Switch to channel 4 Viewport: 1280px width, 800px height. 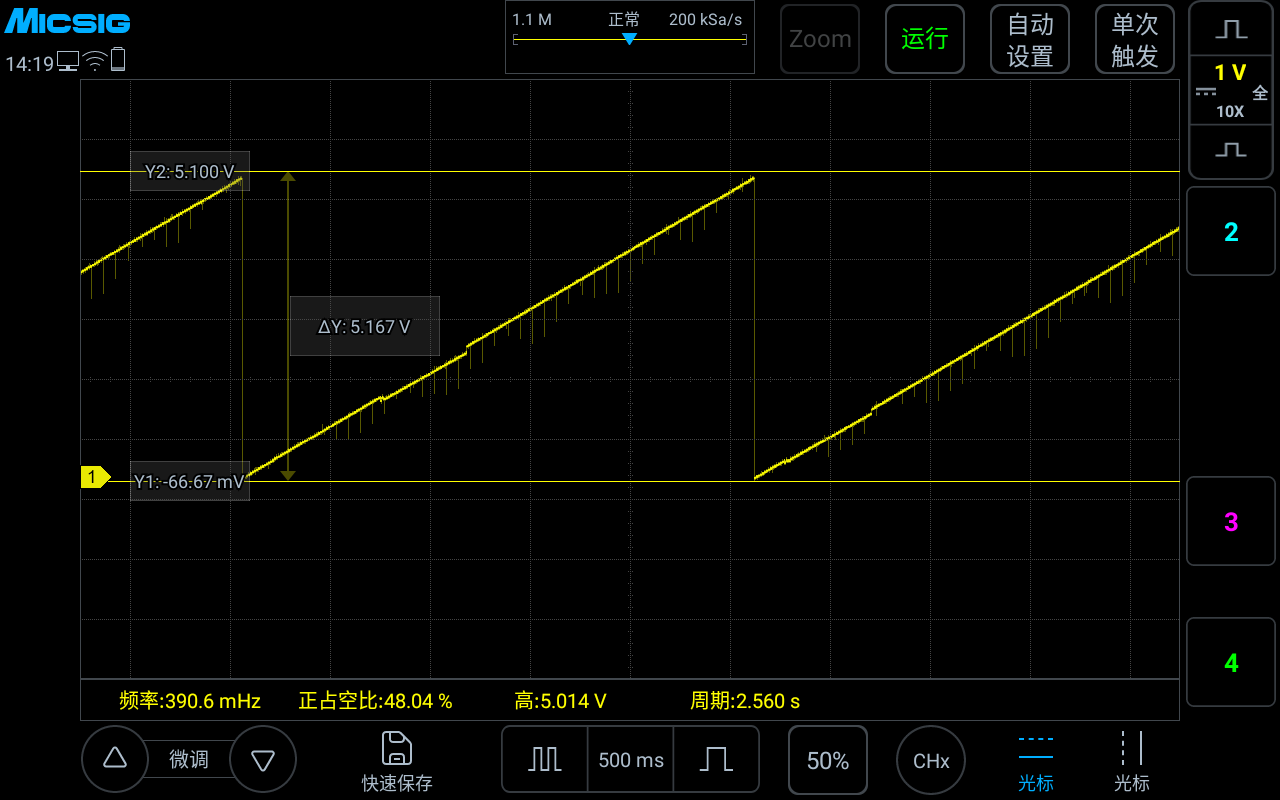(1231, 662)
